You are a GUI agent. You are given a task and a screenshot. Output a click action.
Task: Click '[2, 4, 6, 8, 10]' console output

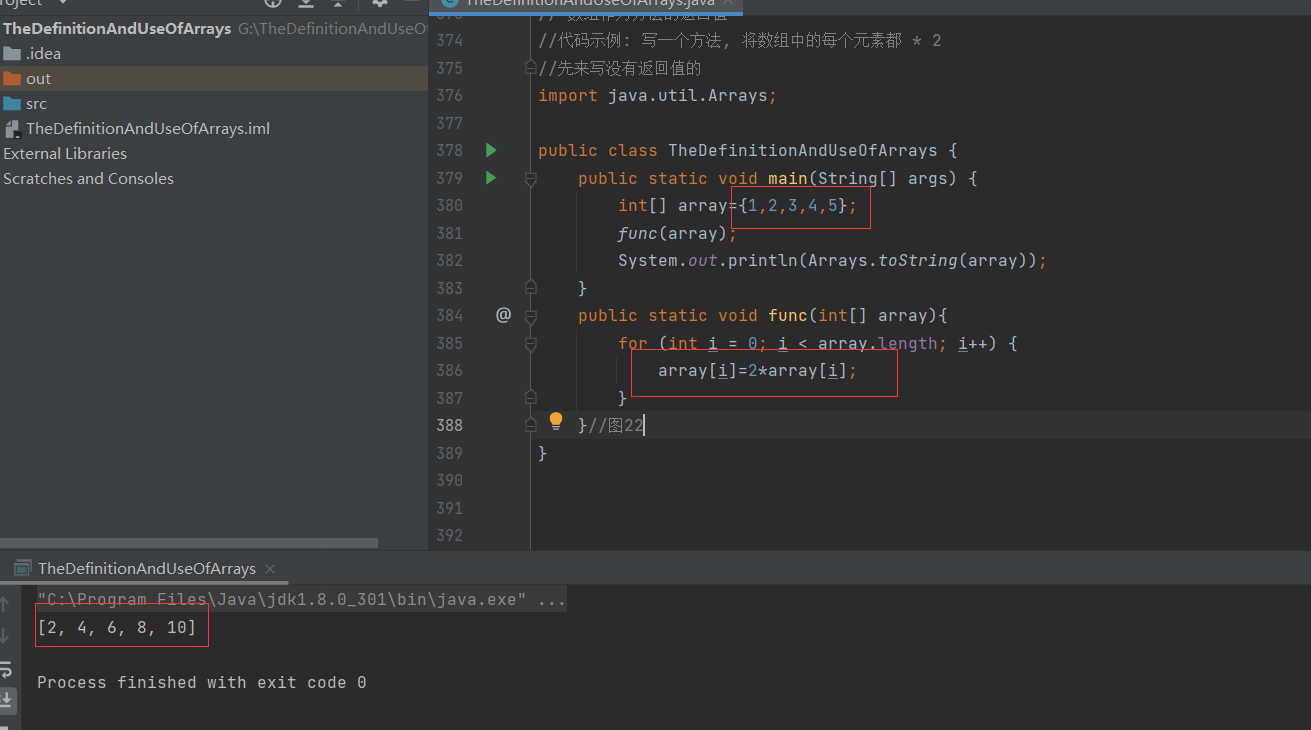pyautogui.click(x=116, y=627)
